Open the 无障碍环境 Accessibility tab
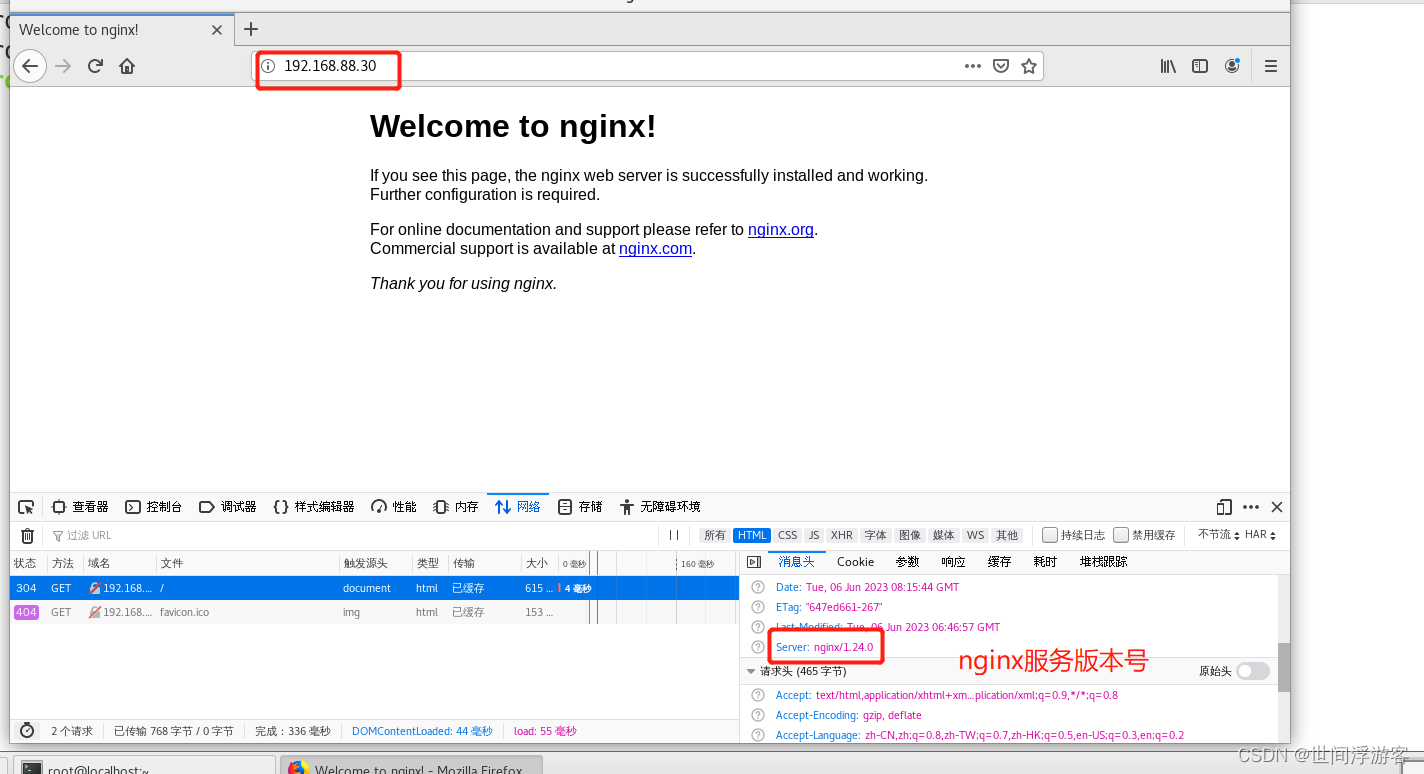 (660, 507)
